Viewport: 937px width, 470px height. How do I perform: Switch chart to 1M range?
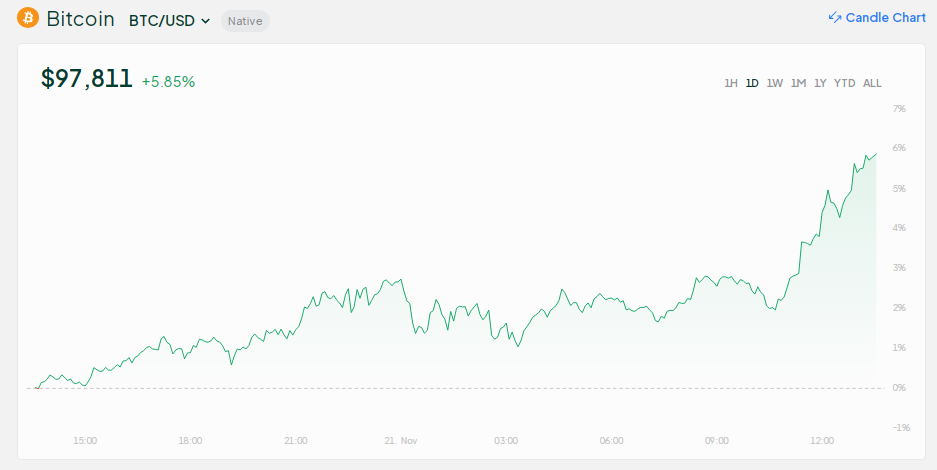tap(798, 83)
